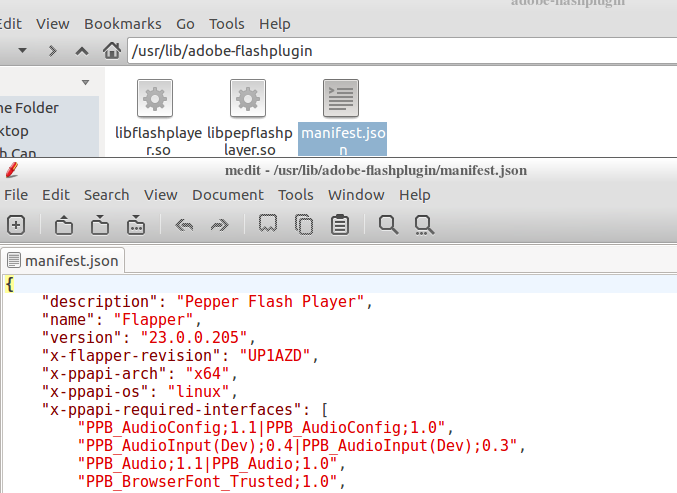Click the New document icon in medit

[16, 225]
